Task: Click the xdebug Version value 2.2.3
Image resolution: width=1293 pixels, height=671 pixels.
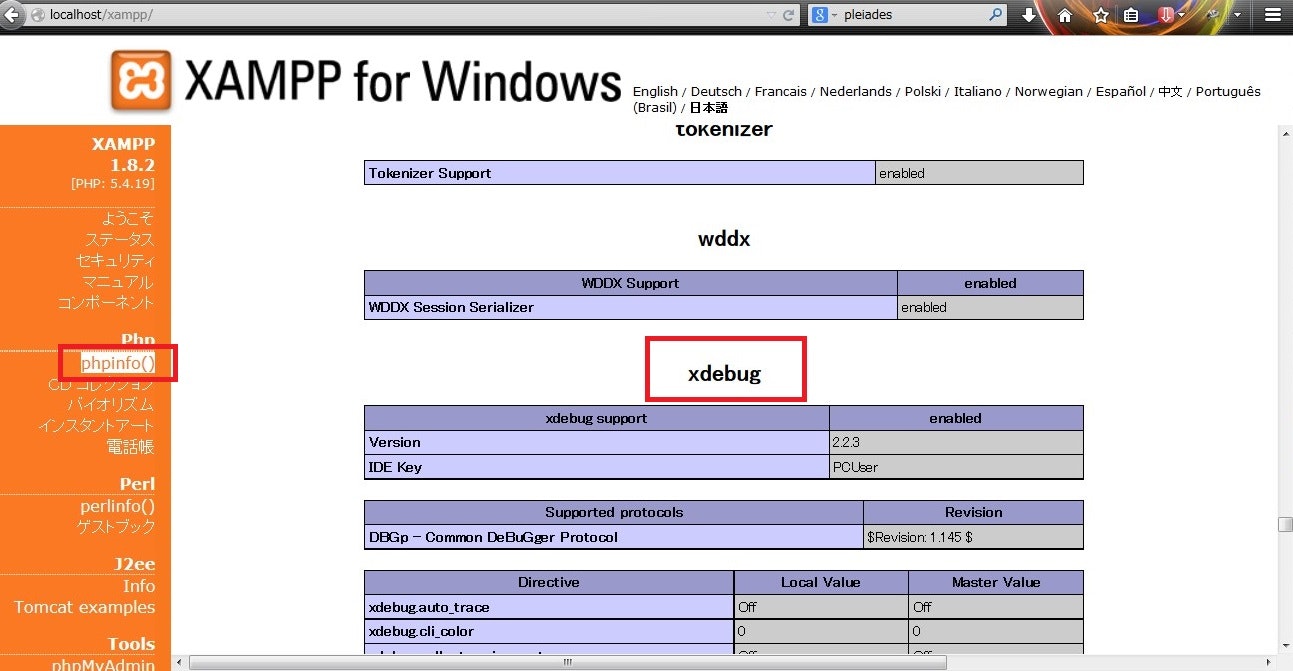Action: point(956,442)
